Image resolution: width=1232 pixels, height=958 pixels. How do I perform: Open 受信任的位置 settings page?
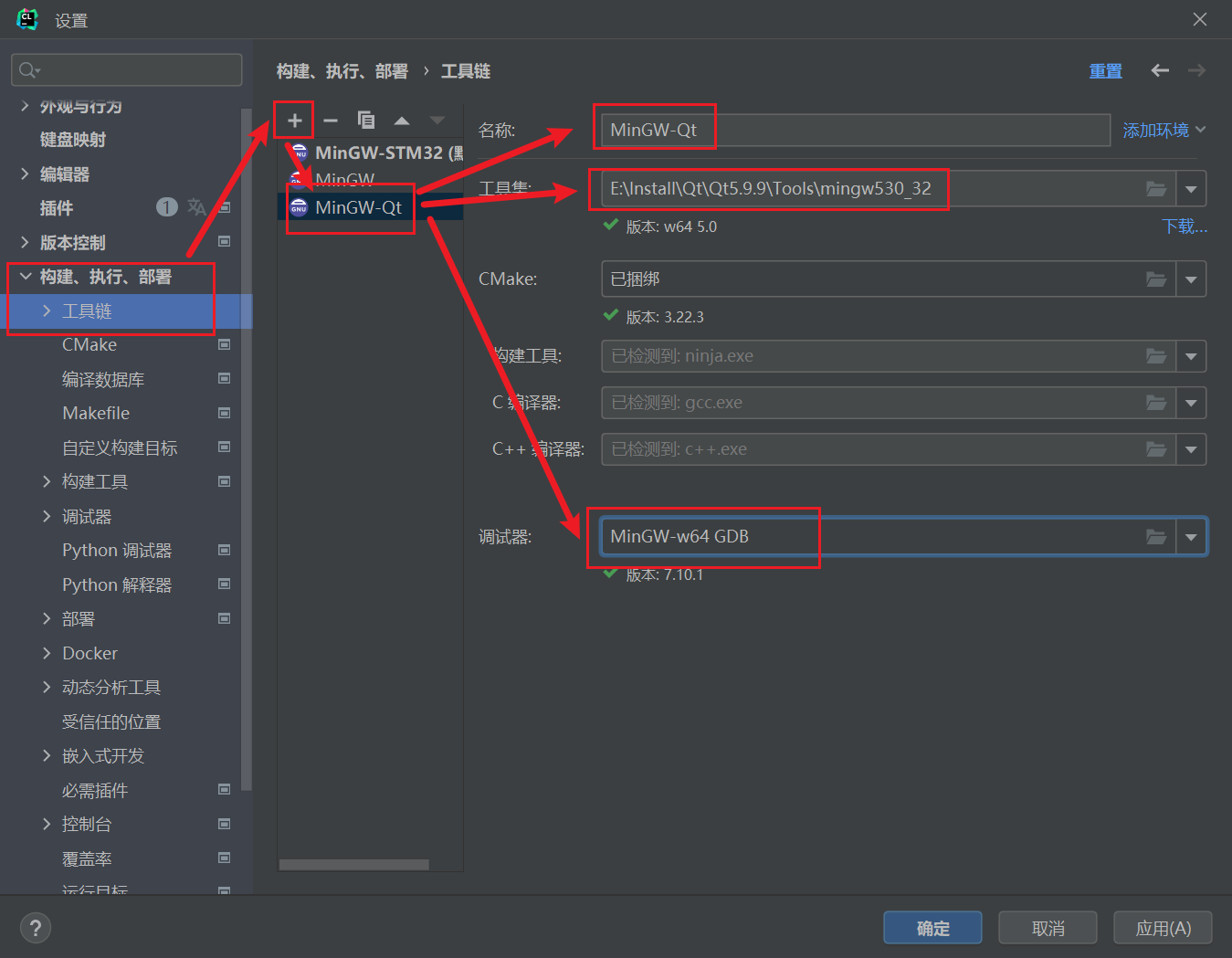click(x=111, y=721)
